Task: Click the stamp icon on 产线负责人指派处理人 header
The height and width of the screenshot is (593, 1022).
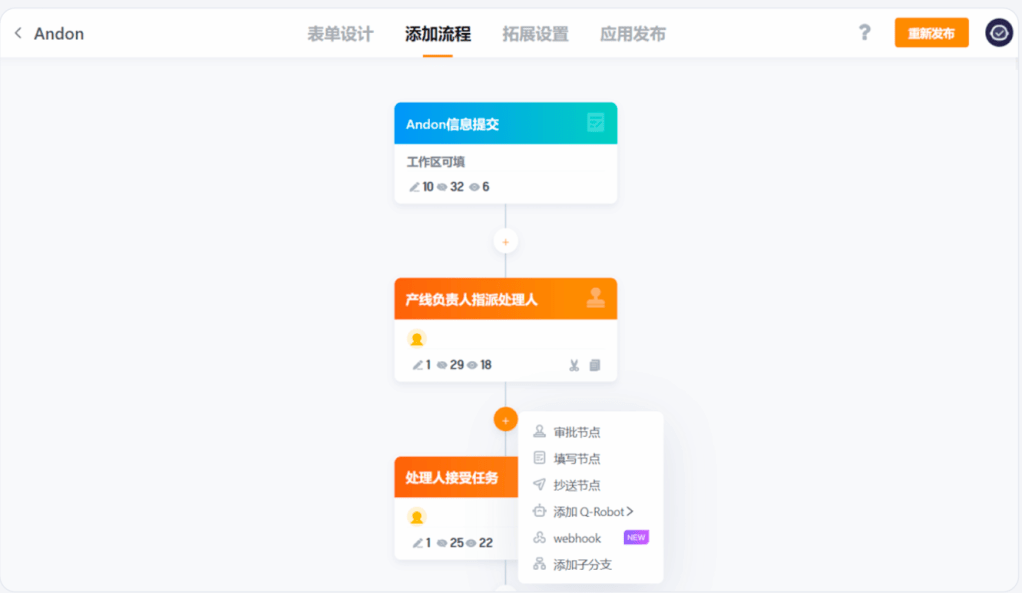Action: coord(595,298)
